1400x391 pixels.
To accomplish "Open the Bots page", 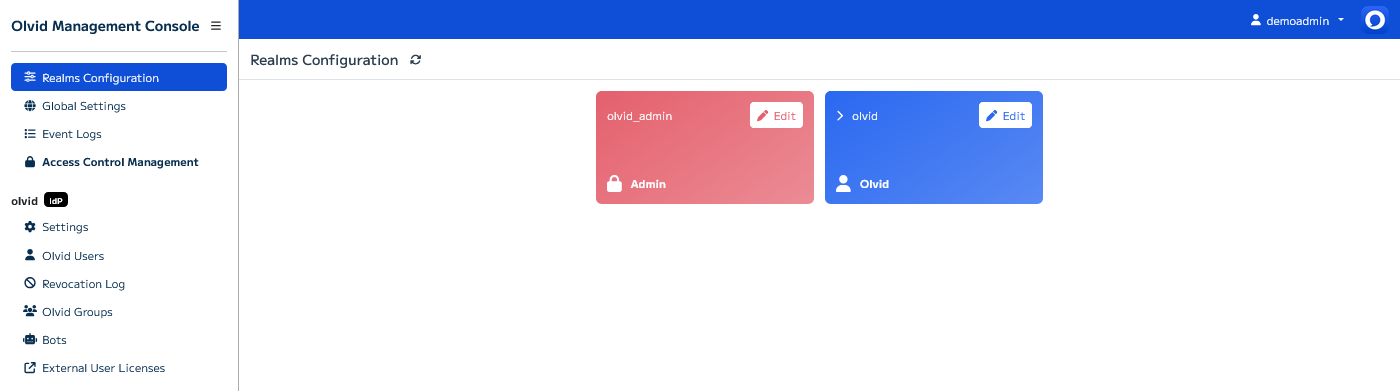I will [119, 339].
